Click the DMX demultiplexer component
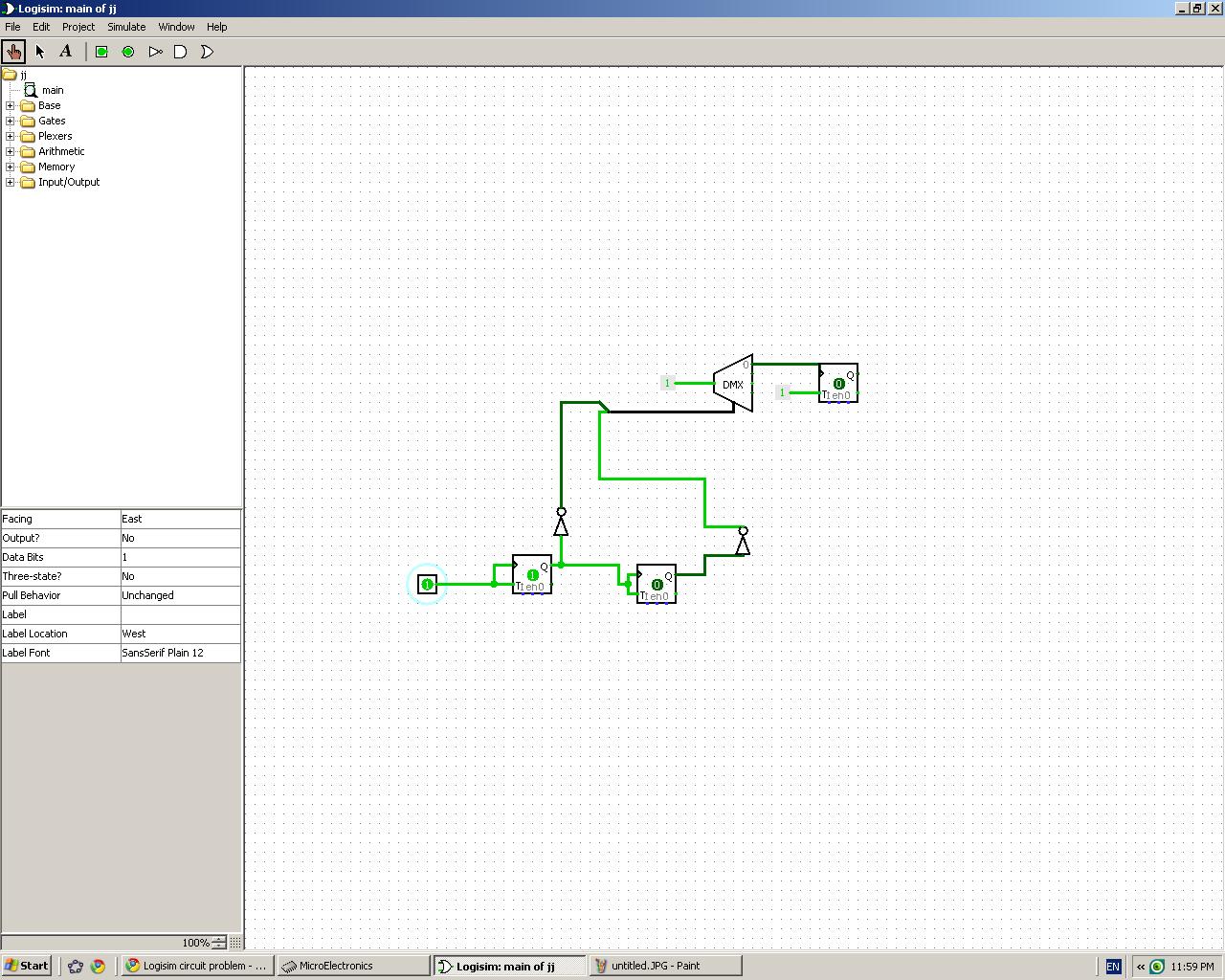This screenshot has height=980, width=1225. [x=733, y=383]
